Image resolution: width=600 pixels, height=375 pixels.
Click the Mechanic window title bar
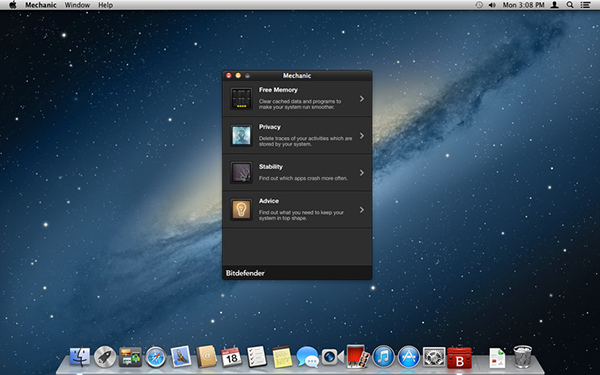pyautogui.click(x=297, y=75)
